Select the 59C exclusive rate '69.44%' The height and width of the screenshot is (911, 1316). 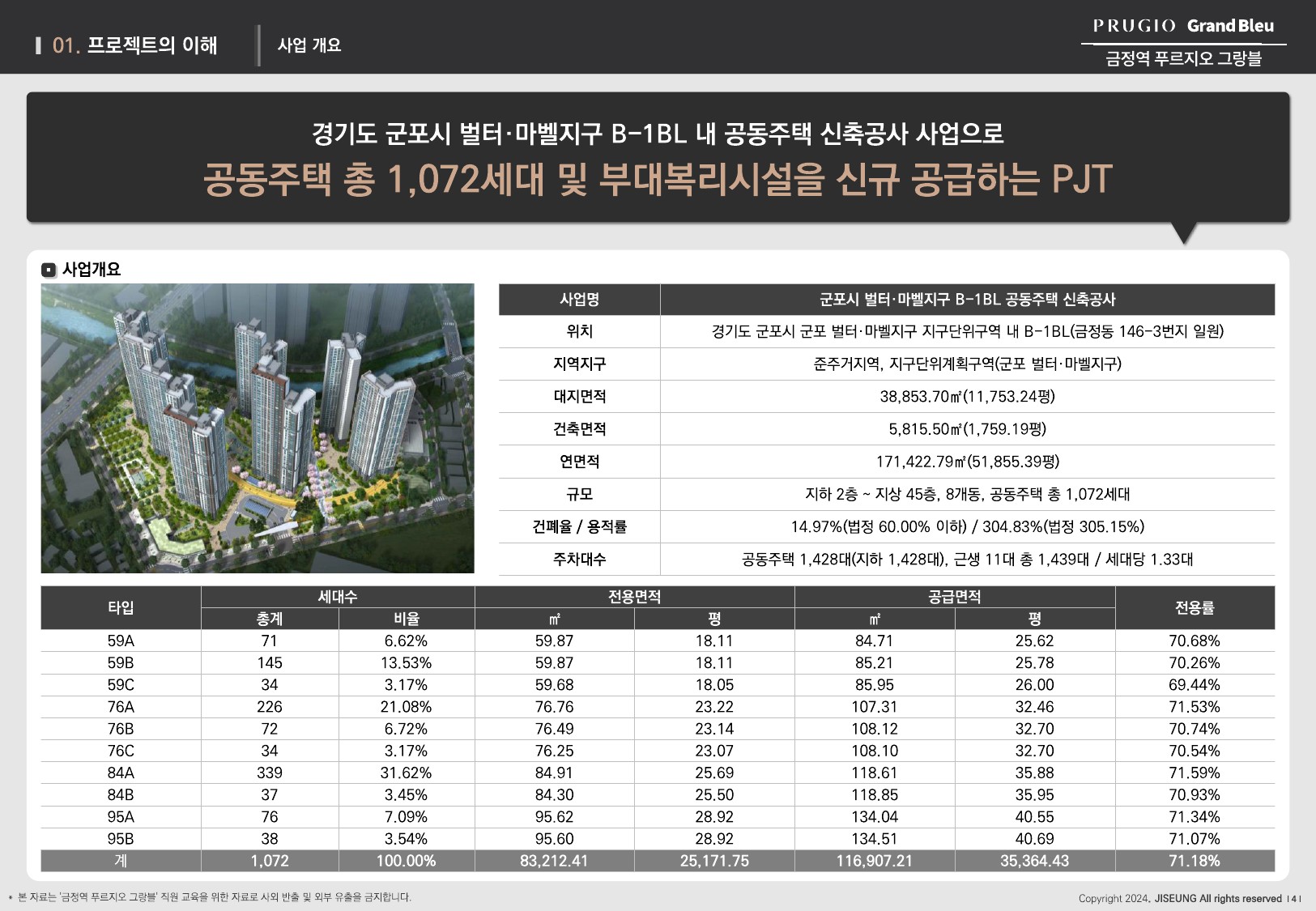[x=1195, y=684]
